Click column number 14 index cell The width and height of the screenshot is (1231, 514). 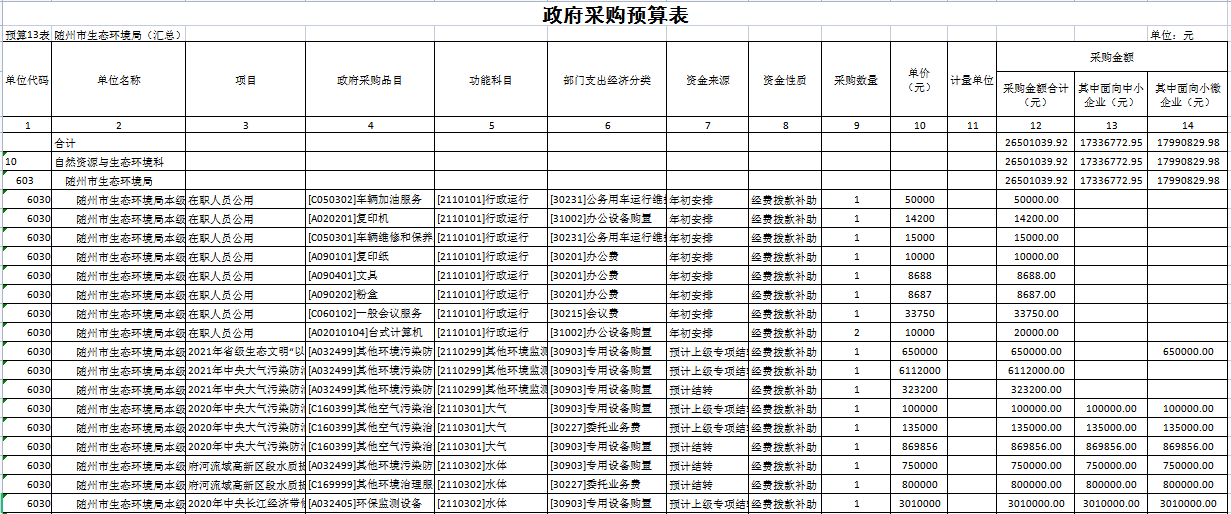1187,126
